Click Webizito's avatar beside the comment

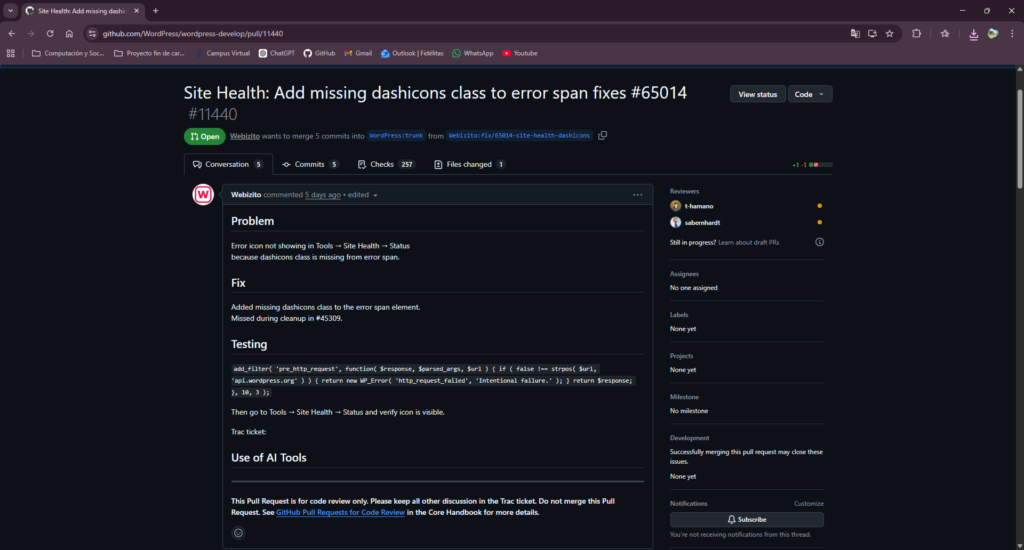point(203,195)
